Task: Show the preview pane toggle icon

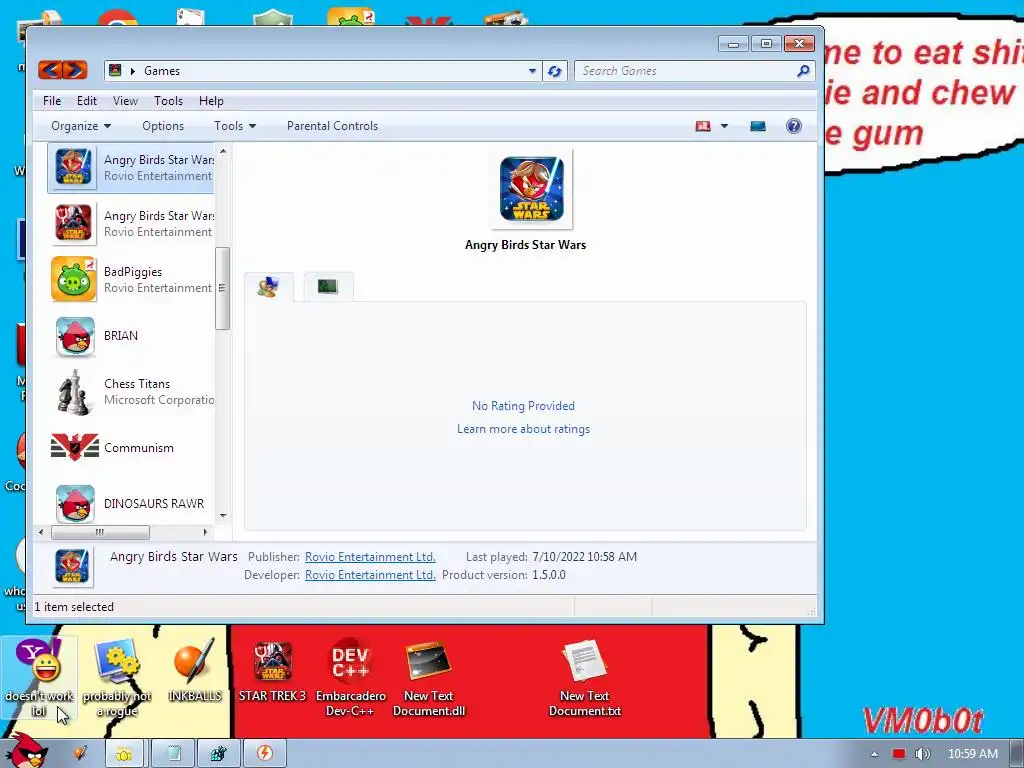Action: pos(758,126)
